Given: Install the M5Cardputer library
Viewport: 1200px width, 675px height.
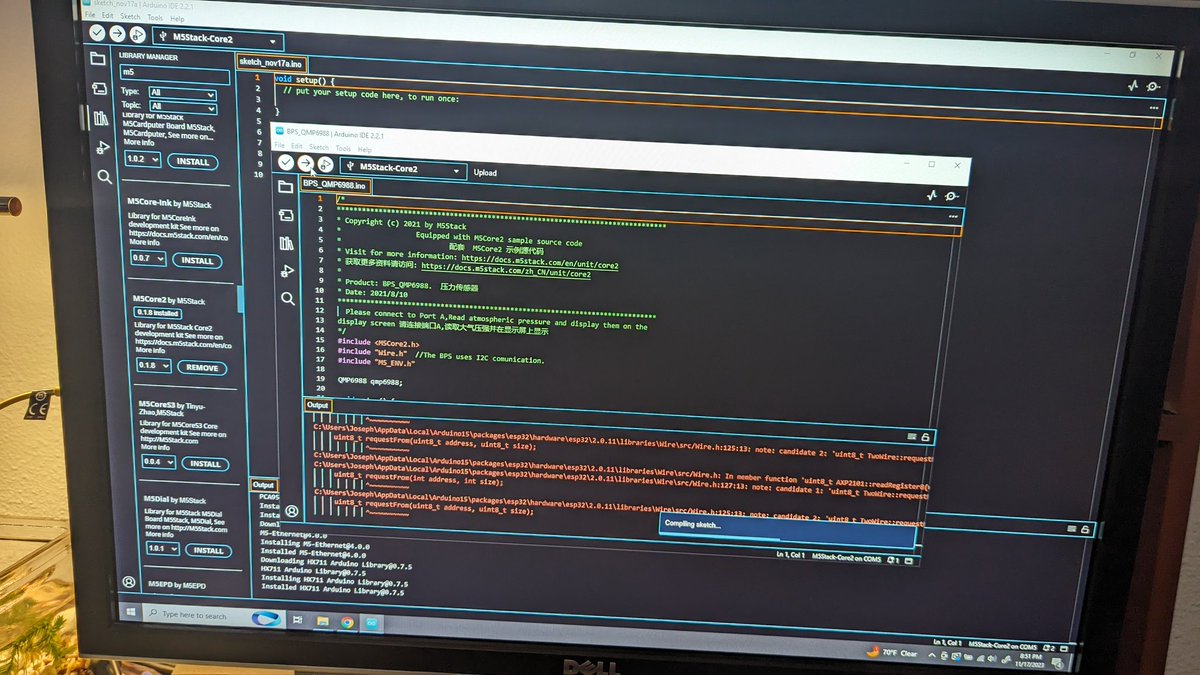Looking at the screenshot, I should [x=192, y=161].
